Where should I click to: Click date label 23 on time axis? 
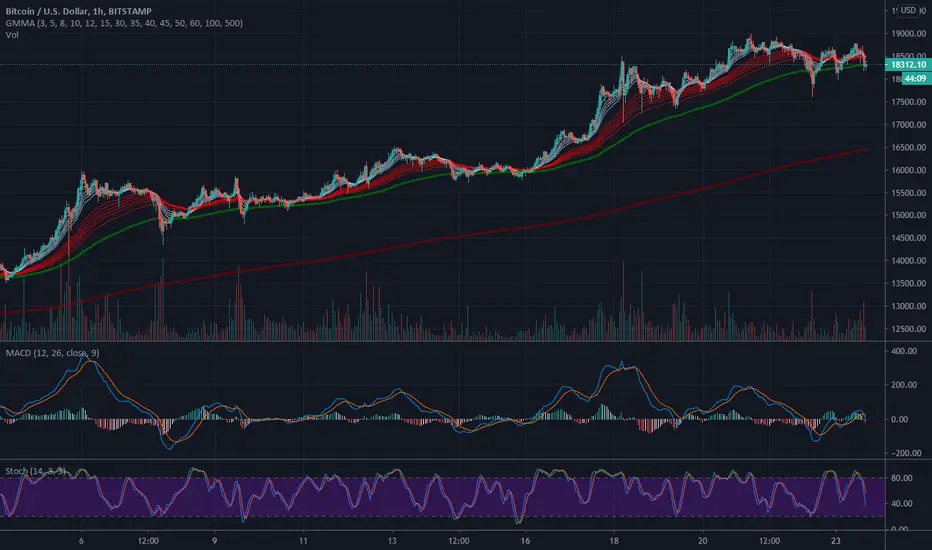coord(836,541)
